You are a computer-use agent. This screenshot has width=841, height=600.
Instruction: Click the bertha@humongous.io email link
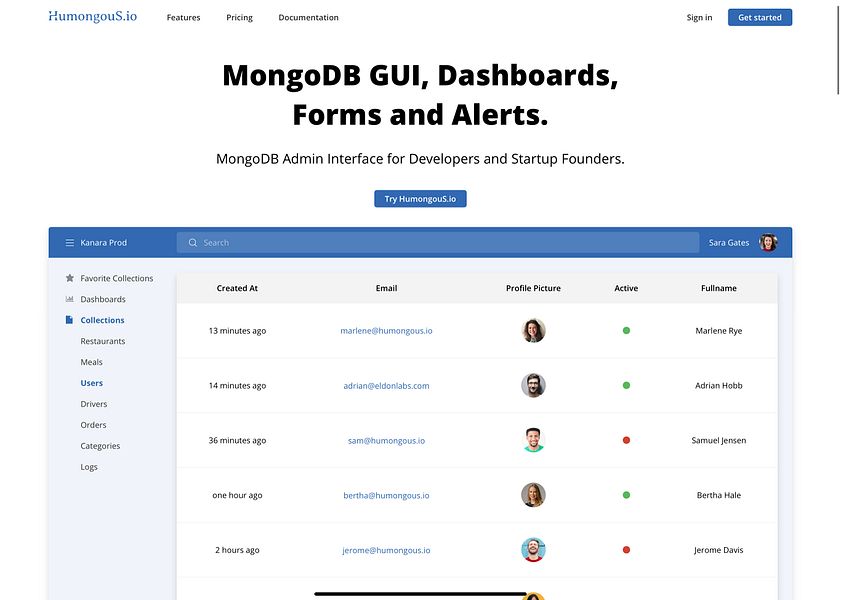386,495
